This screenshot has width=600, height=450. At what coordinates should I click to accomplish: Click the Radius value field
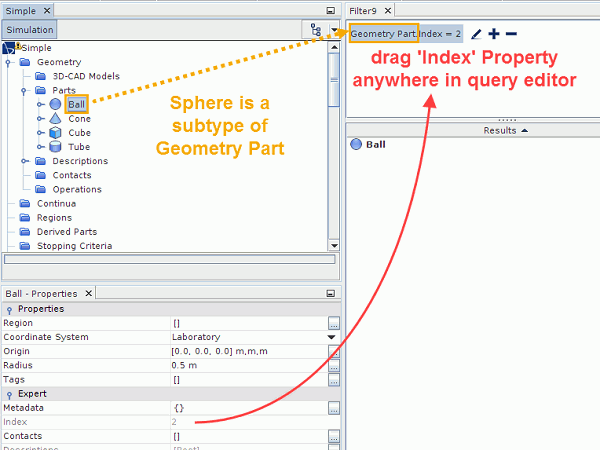click(x=248, y=365)
